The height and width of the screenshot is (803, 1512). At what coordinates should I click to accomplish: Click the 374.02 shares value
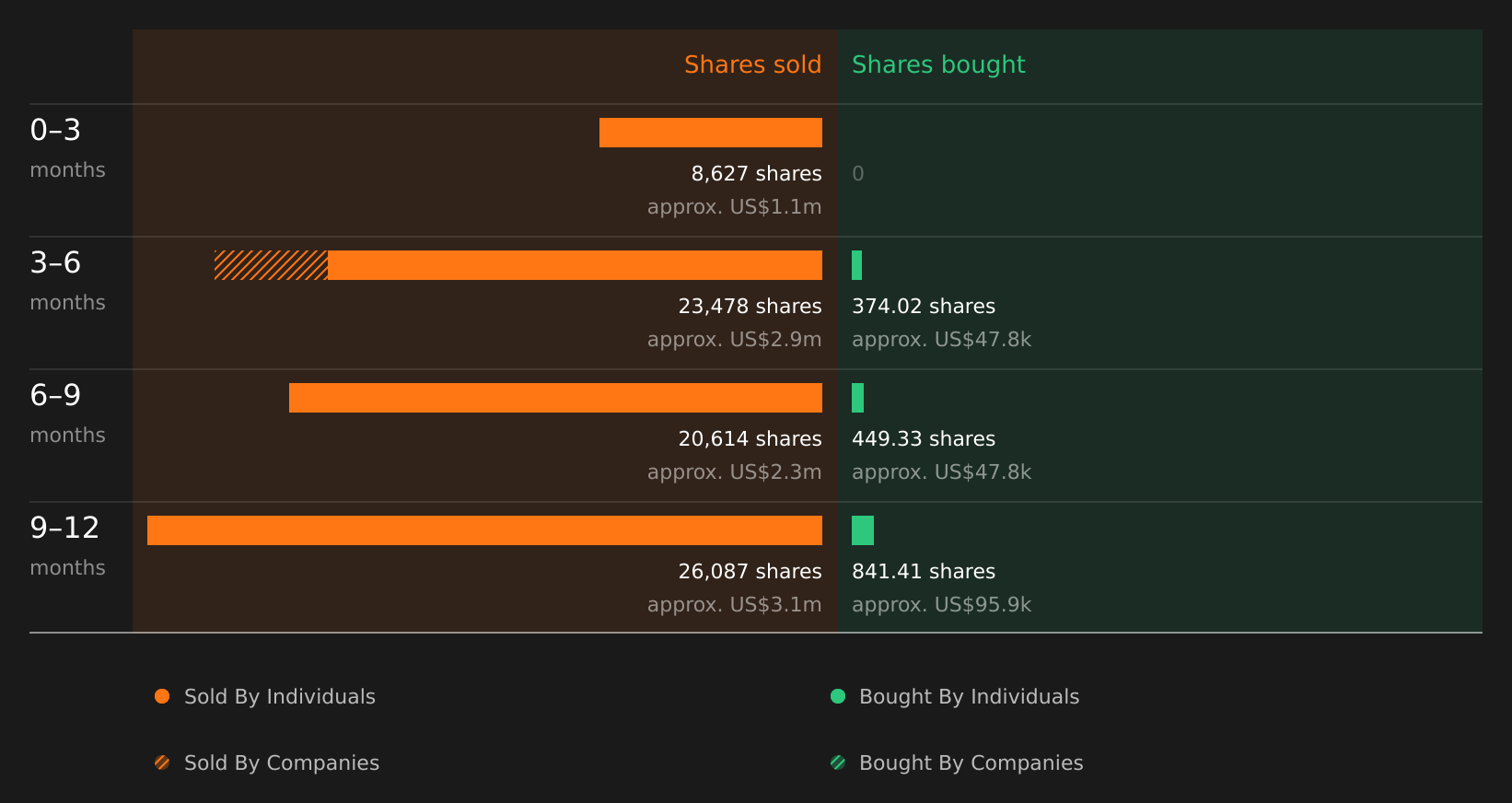pos(924,307)
